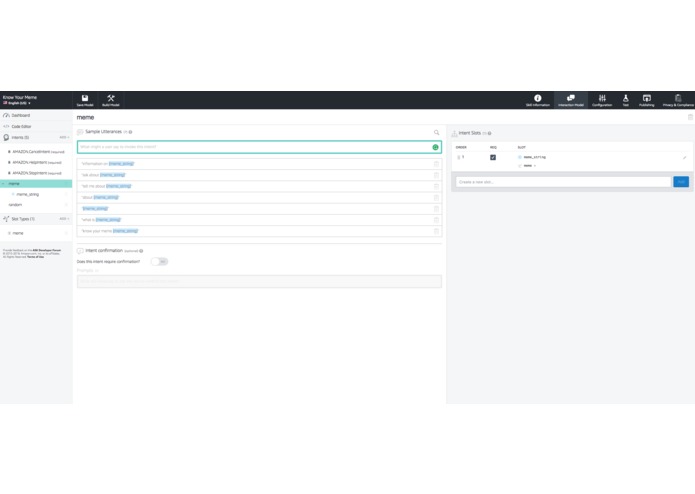Delete the "know your meme {meme_string}" utterance
Screen dimensions: 695x494
(436, 231)
